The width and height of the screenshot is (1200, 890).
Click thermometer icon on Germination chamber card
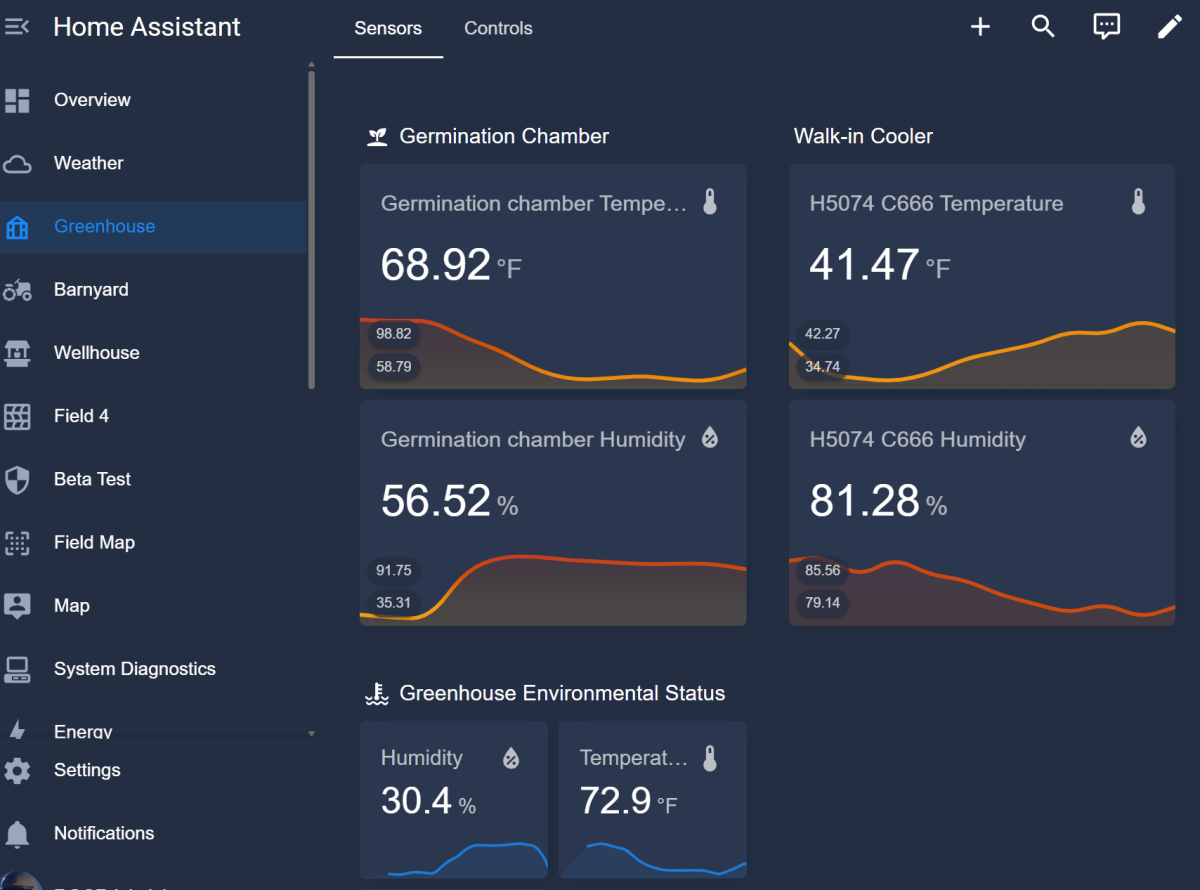point(710,203)
